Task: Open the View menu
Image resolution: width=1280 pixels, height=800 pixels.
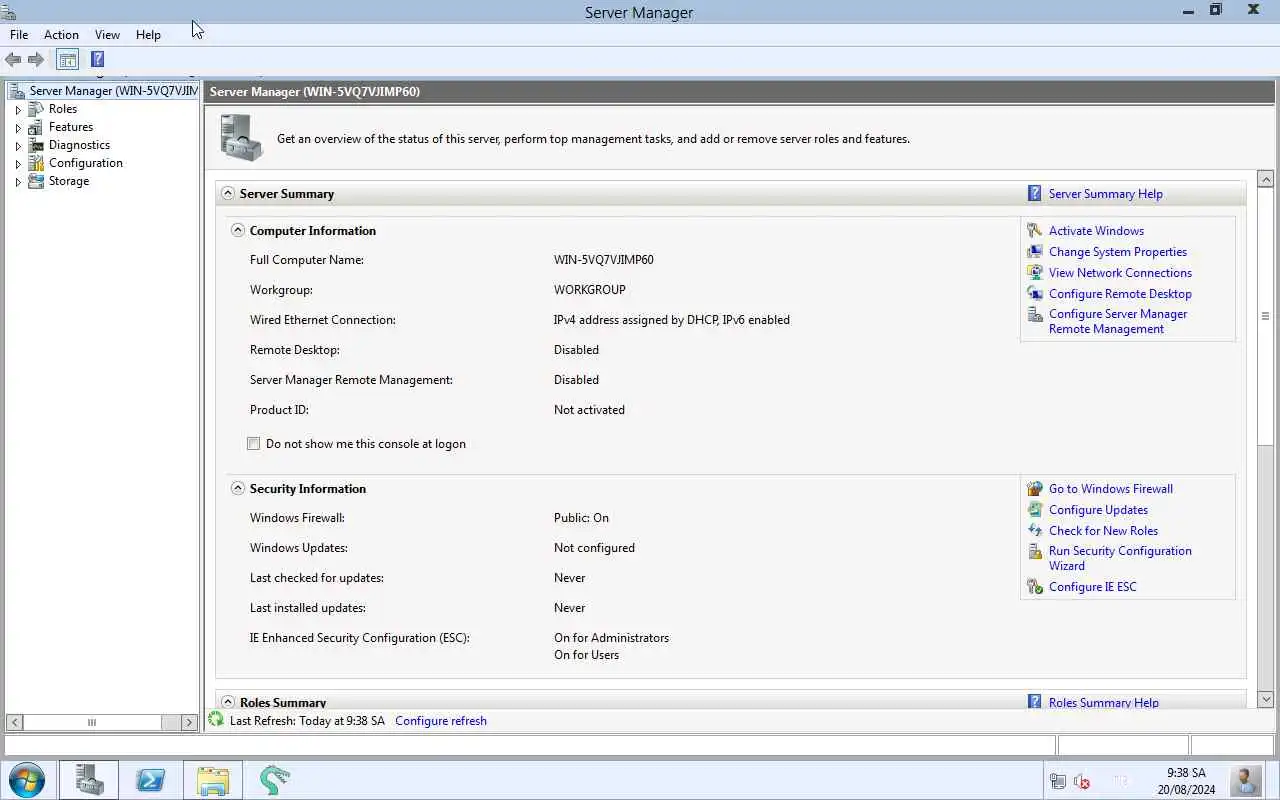Action: [107, 35]
